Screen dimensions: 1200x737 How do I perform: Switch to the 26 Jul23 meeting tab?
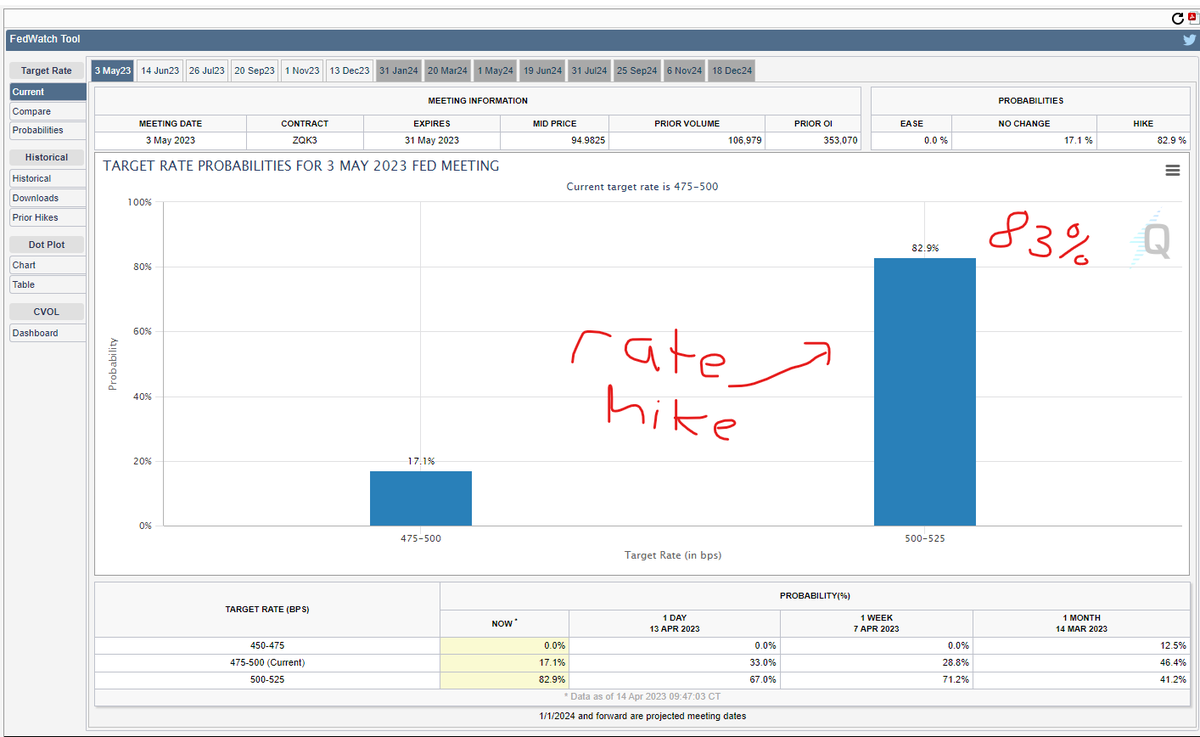[x=207, y=71]
